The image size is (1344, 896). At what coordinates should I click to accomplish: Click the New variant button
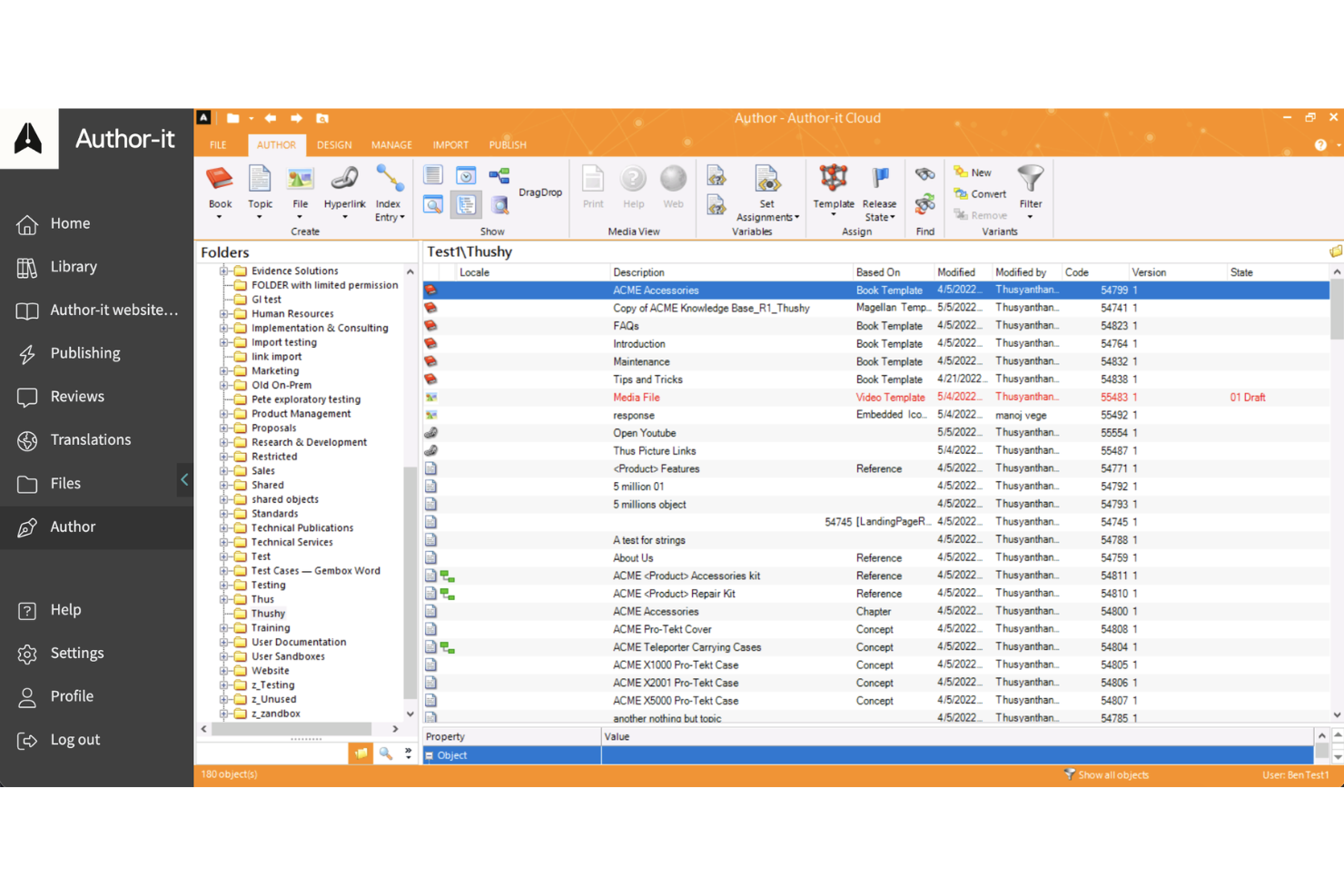[x=973, y=172]
